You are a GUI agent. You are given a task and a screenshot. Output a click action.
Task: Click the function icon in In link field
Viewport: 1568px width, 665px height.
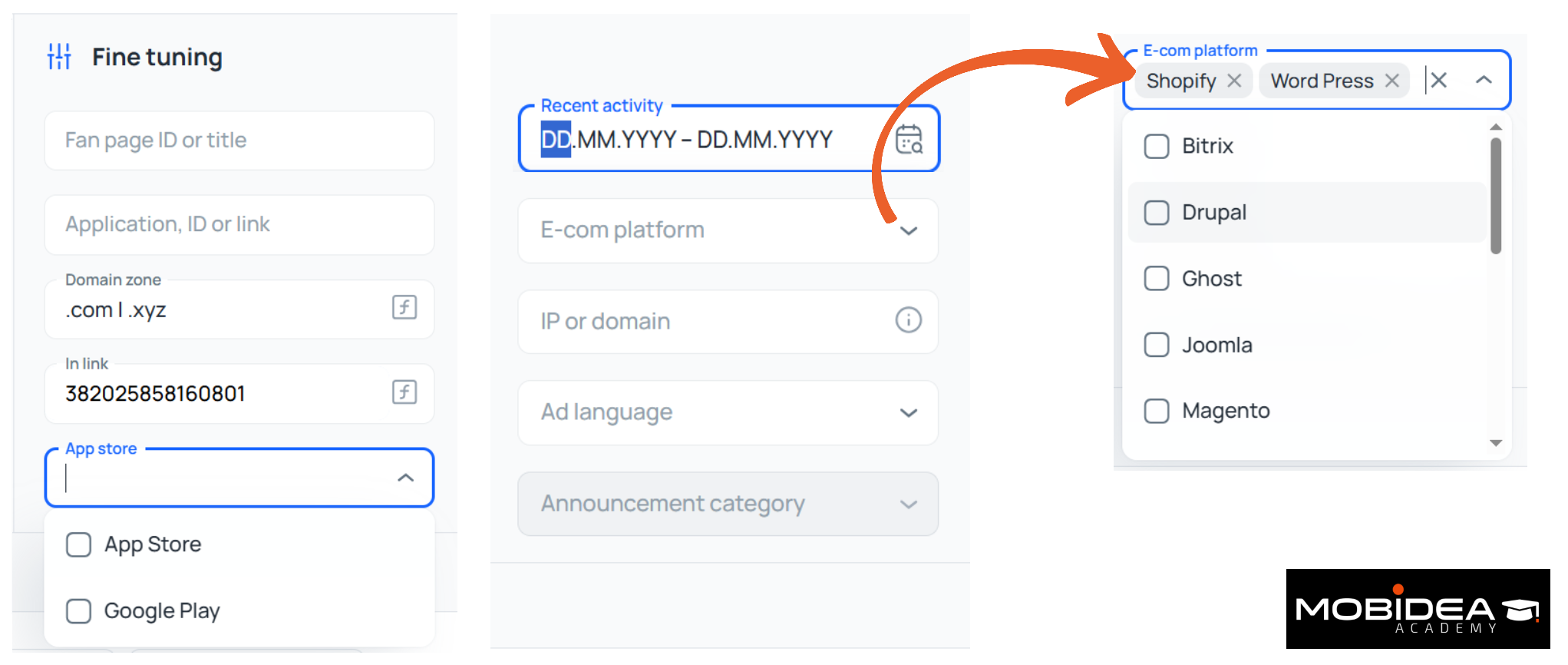[x=404, y=392]
